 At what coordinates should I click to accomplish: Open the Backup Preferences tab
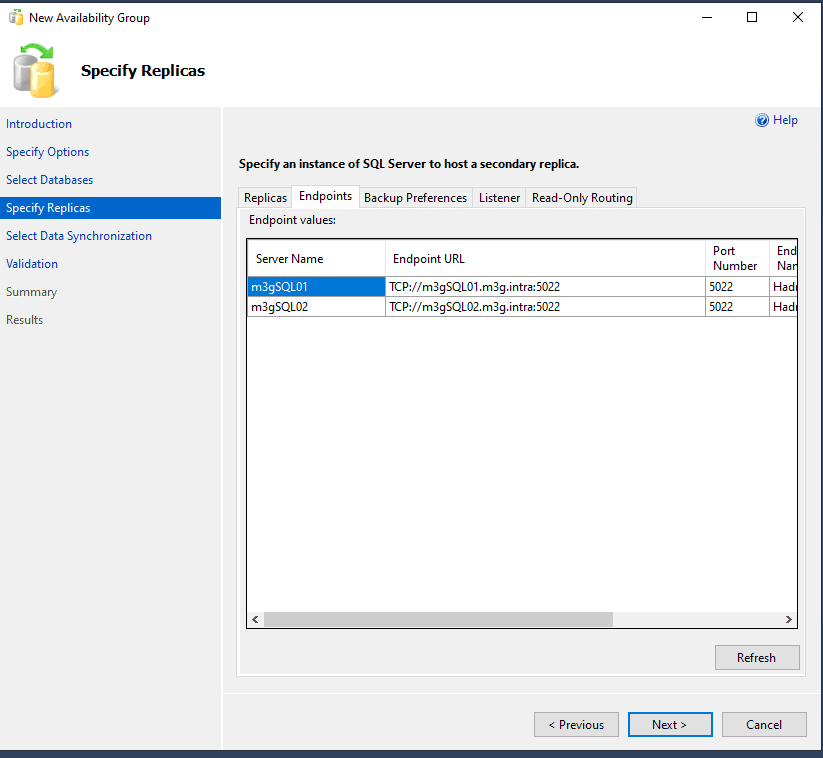coord(415,198)
